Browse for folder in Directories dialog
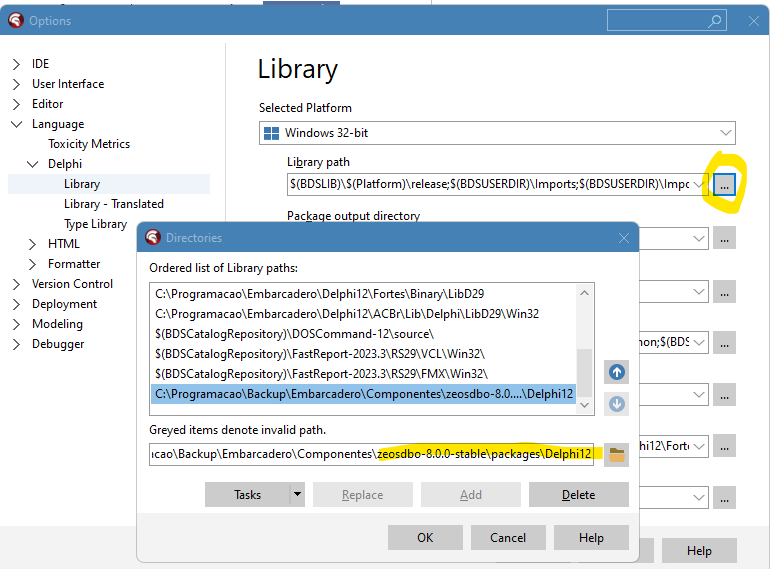 tap(617, 454)
